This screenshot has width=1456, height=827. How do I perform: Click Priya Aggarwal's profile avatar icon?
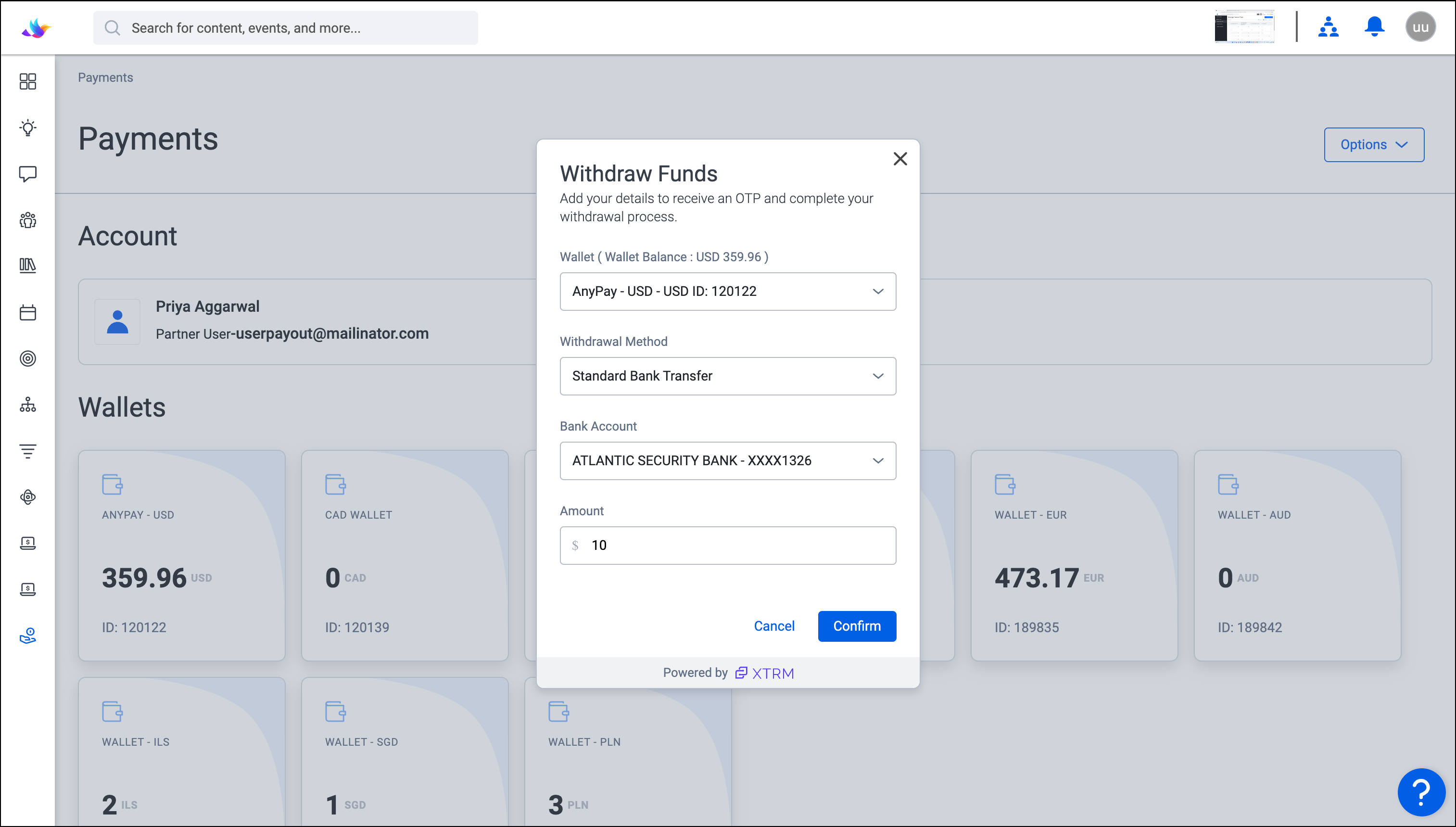coord(117,321)
